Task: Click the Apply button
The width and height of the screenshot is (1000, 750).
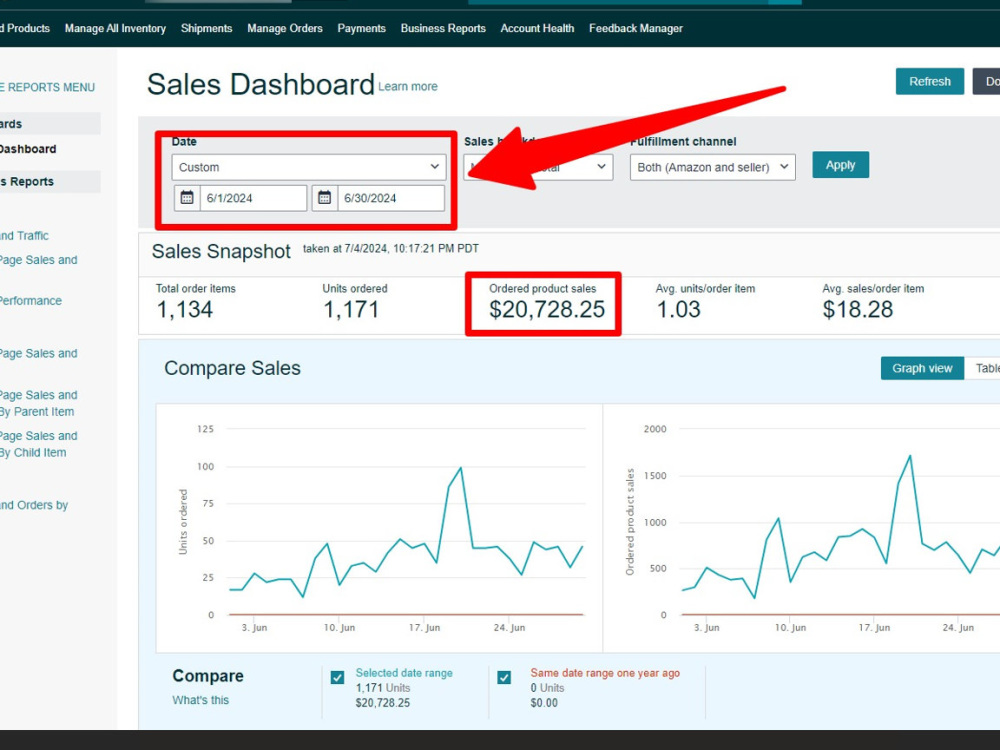Action: click(x=841, y=165)
